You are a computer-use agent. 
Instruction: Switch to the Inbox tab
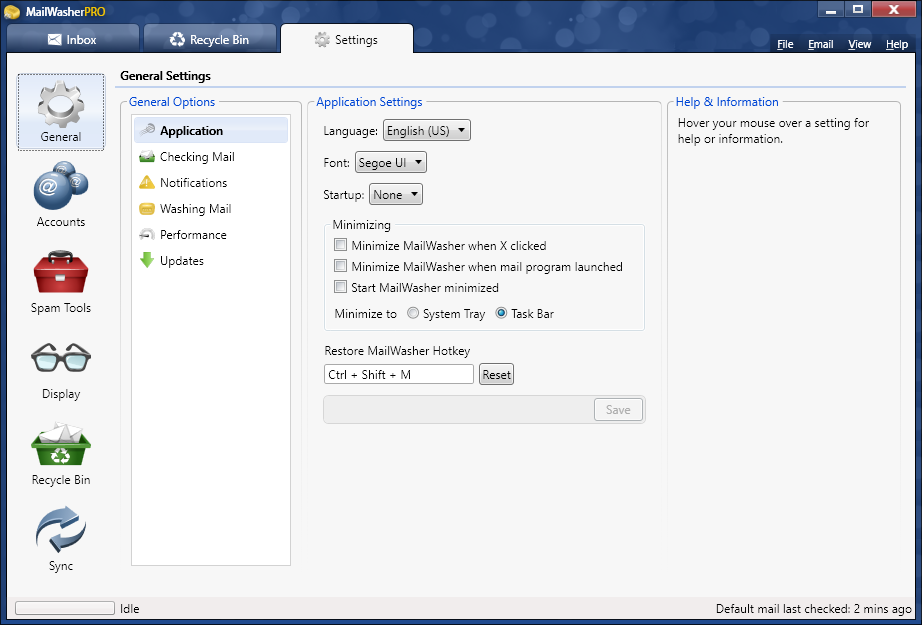click(x=72, y=39)
